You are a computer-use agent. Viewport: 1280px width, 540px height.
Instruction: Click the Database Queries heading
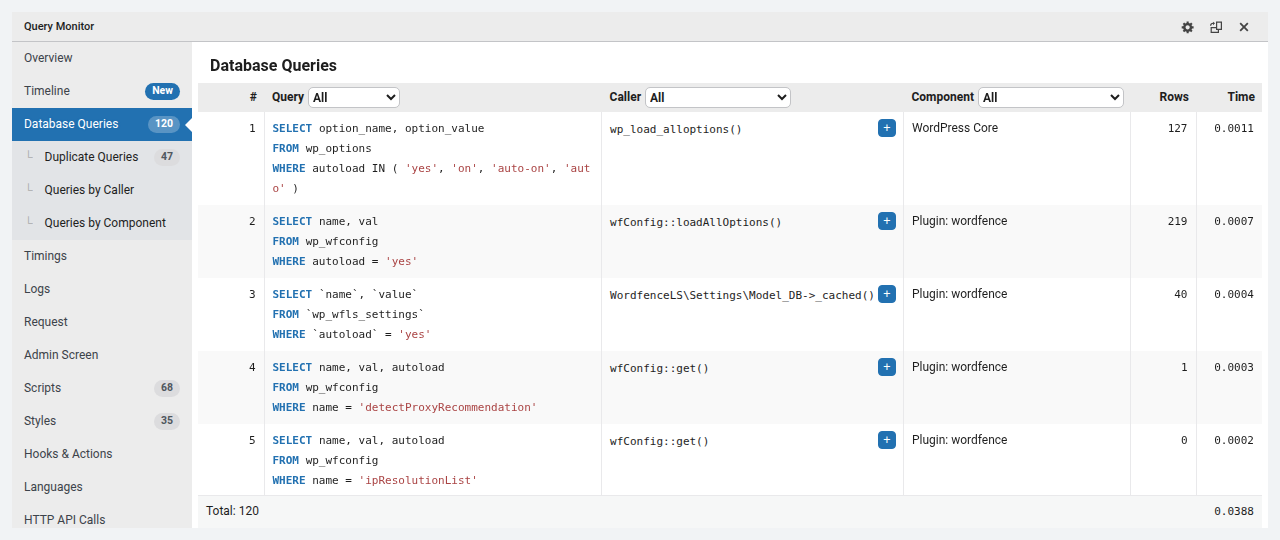tap(273, 66)
